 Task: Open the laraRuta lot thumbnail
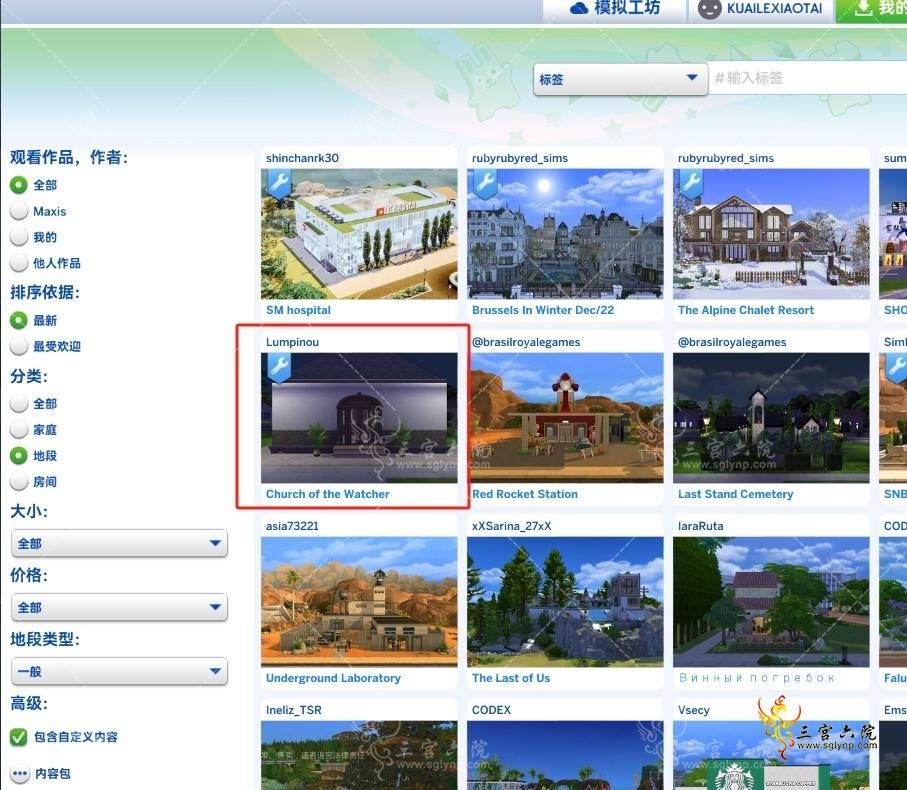coord(771,601)
